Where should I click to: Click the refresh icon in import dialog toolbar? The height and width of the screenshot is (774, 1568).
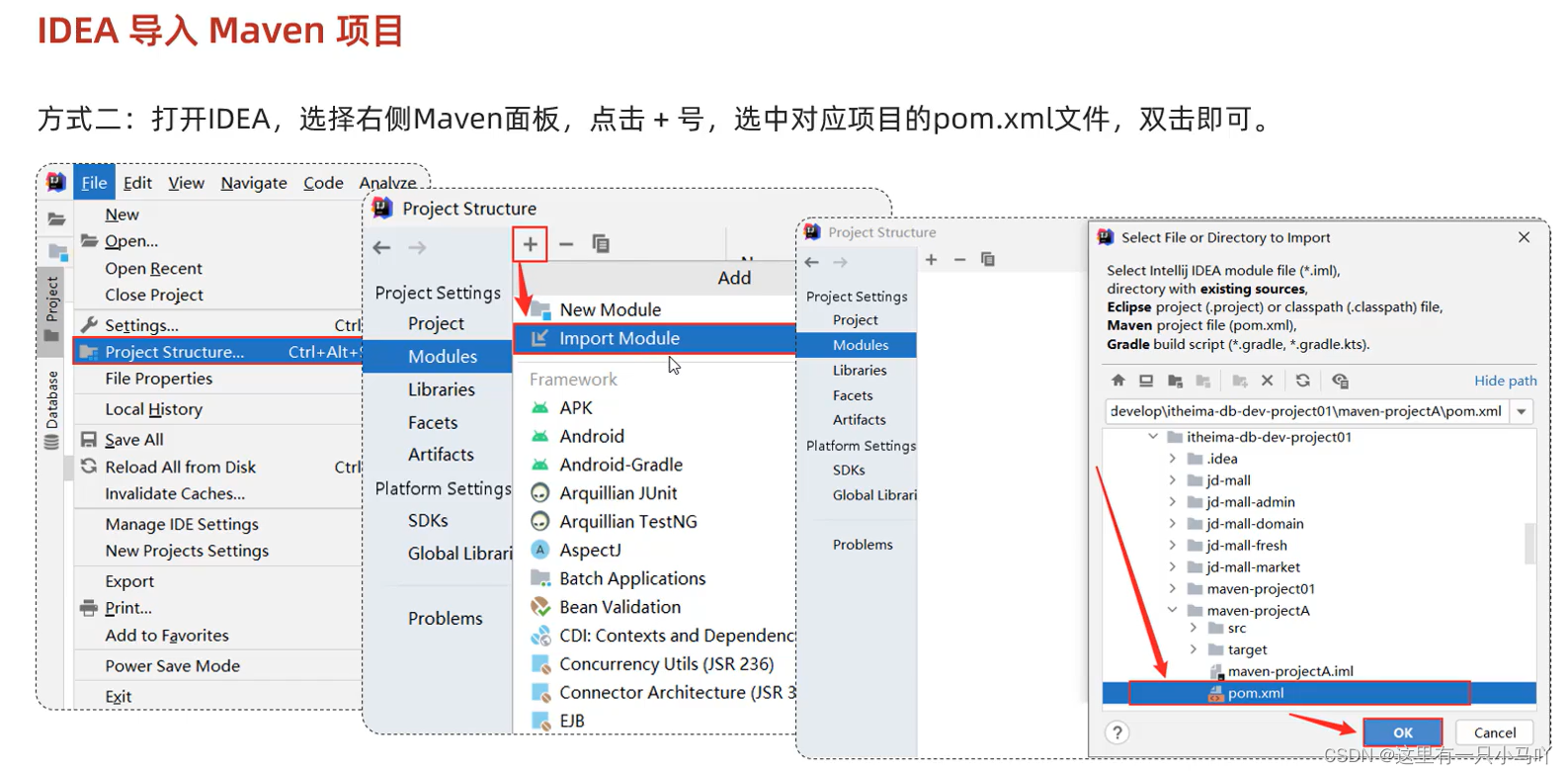pos(1303,381)
